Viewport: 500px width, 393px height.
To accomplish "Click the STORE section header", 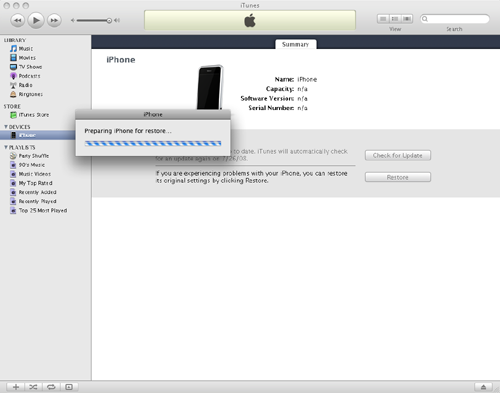I will [12, 106].
